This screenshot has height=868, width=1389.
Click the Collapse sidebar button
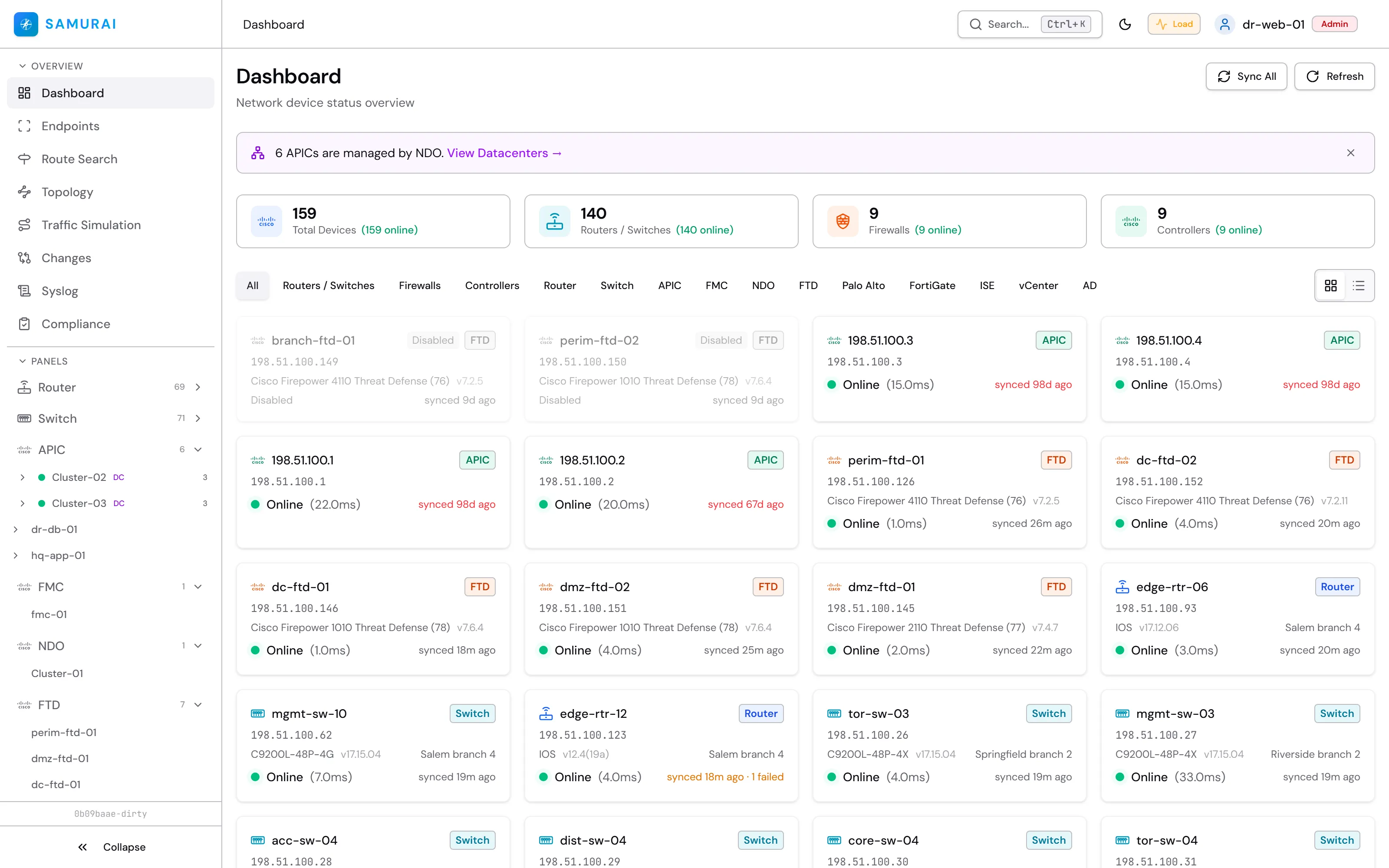click(111, 847)
